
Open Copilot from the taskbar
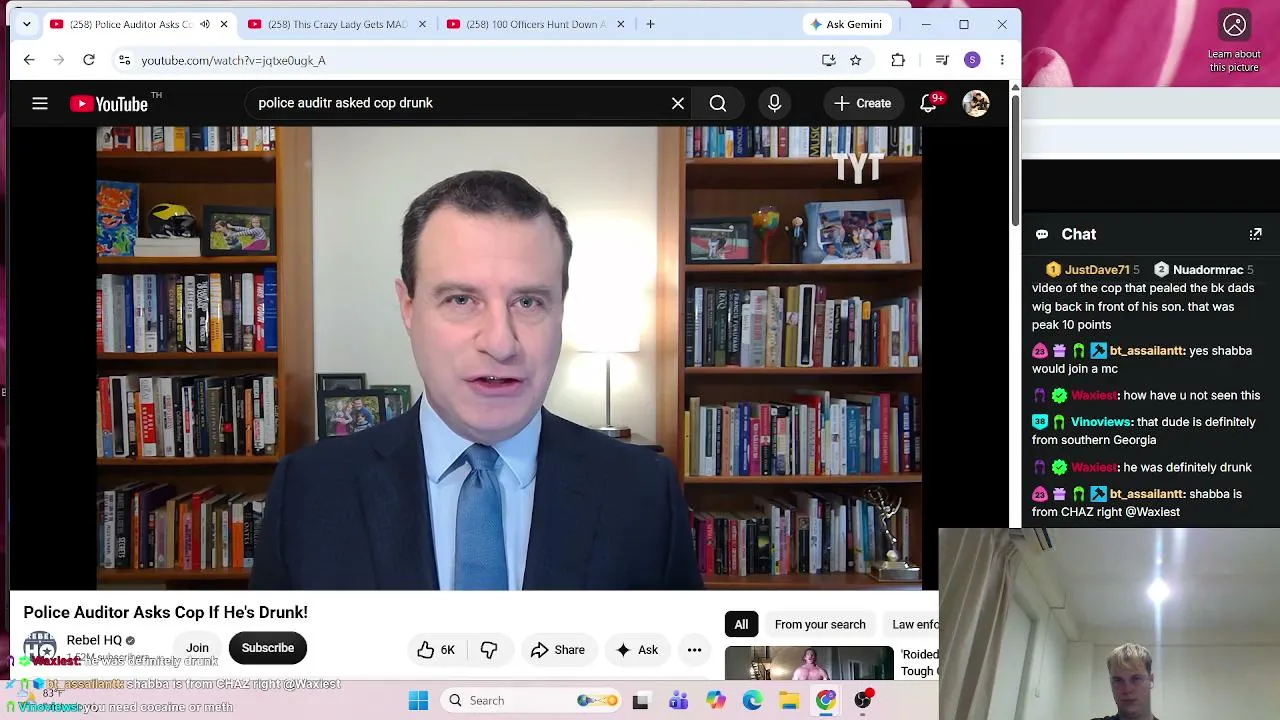click(x=715, y=700)
